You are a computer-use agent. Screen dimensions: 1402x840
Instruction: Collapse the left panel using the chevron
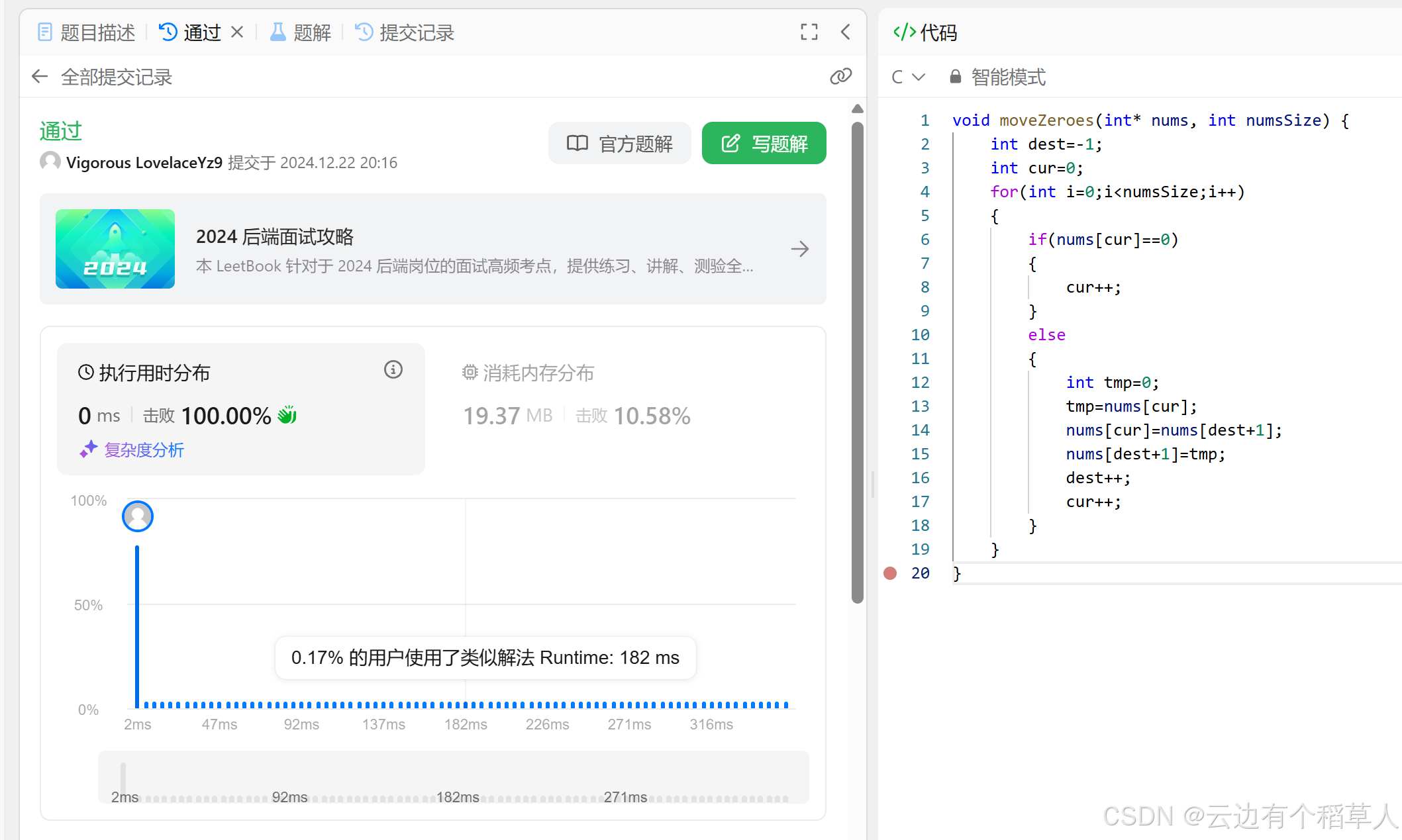[846, 32]
